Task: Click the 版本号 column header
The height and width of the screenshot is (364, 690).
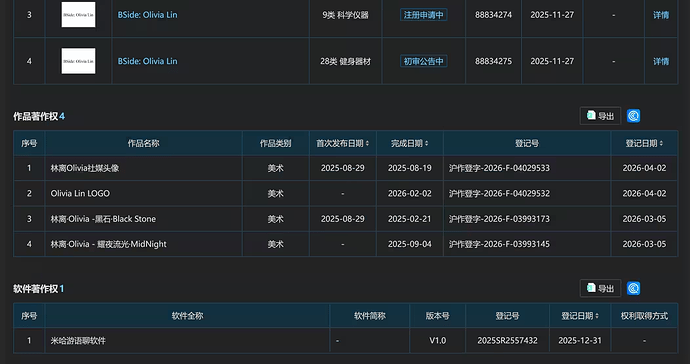Action: point(437,316)
